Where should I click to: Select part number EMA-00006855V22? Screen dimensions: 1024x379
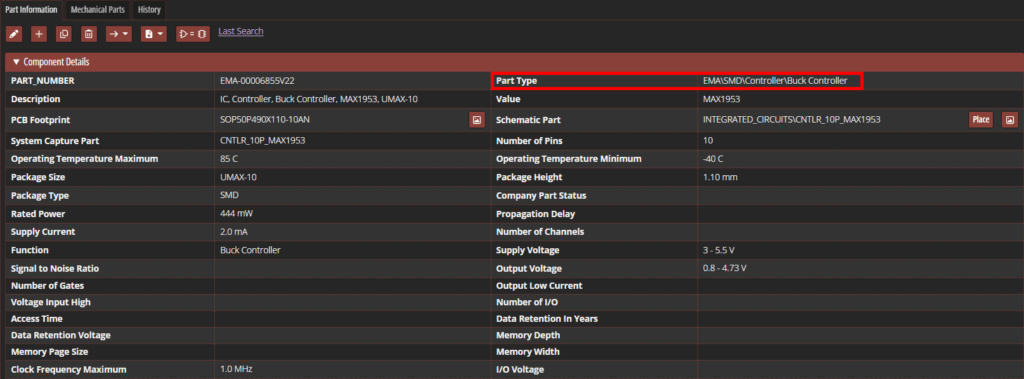coord(258,81)
